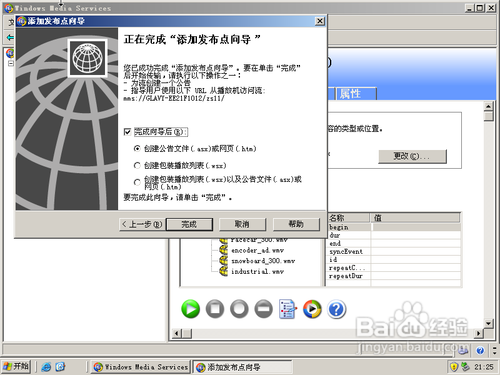The image size is (500, 375).
Task: Select the wsx plus asx announcement radio option
Action: pos(137,182)
